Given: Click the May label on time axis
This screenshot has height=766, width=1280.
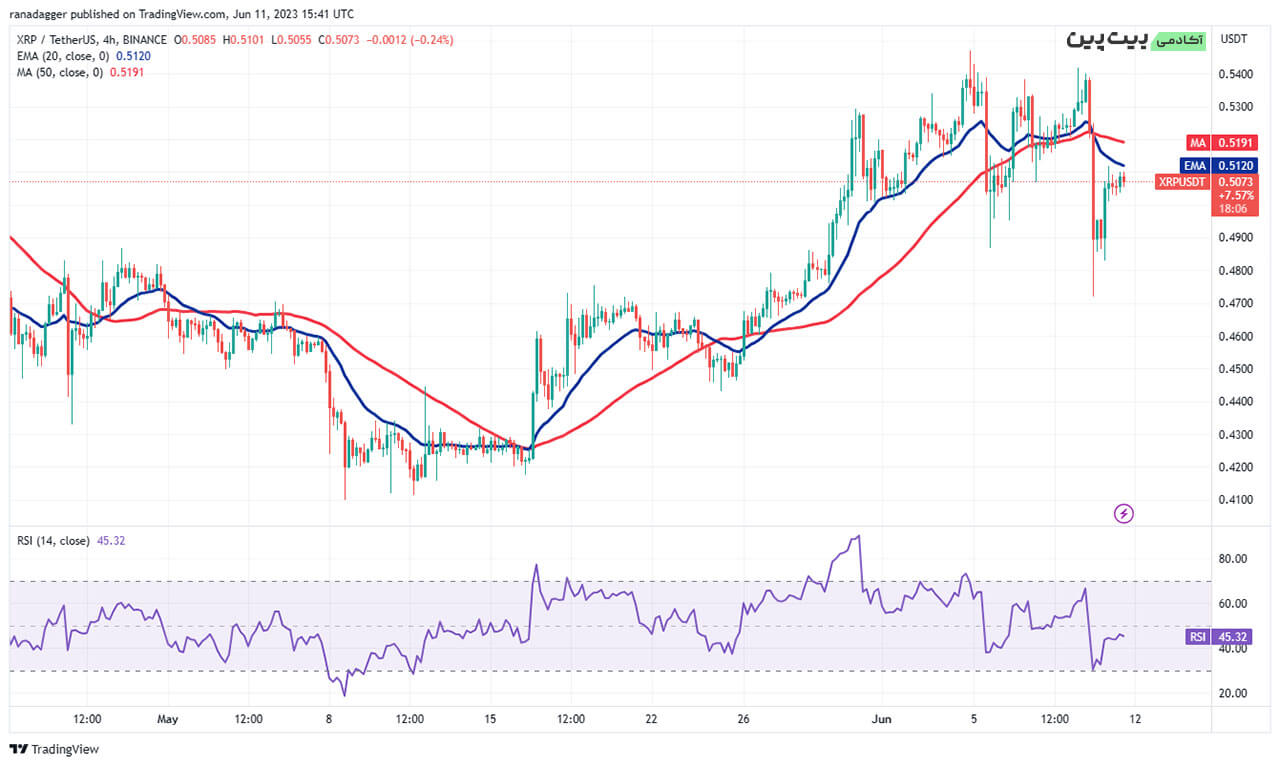Looking at the screenshot, I should click(x=167, y=719).
